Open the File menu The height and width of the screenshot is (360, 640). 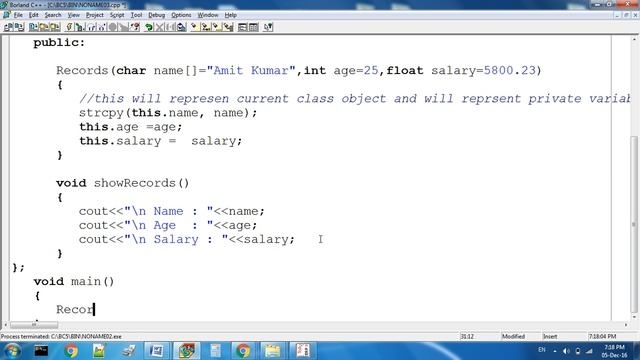pos(18,15)
